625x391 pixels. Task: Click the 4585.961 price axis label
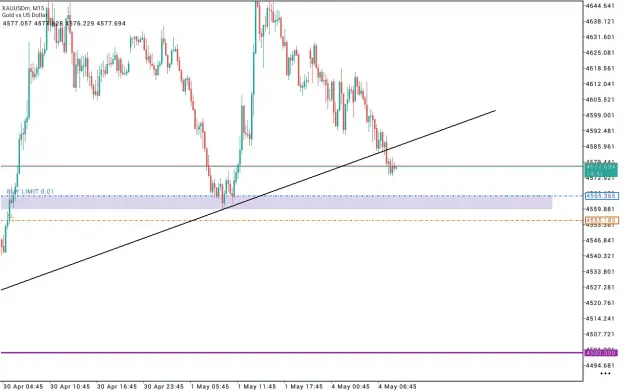tap(600, 147)
